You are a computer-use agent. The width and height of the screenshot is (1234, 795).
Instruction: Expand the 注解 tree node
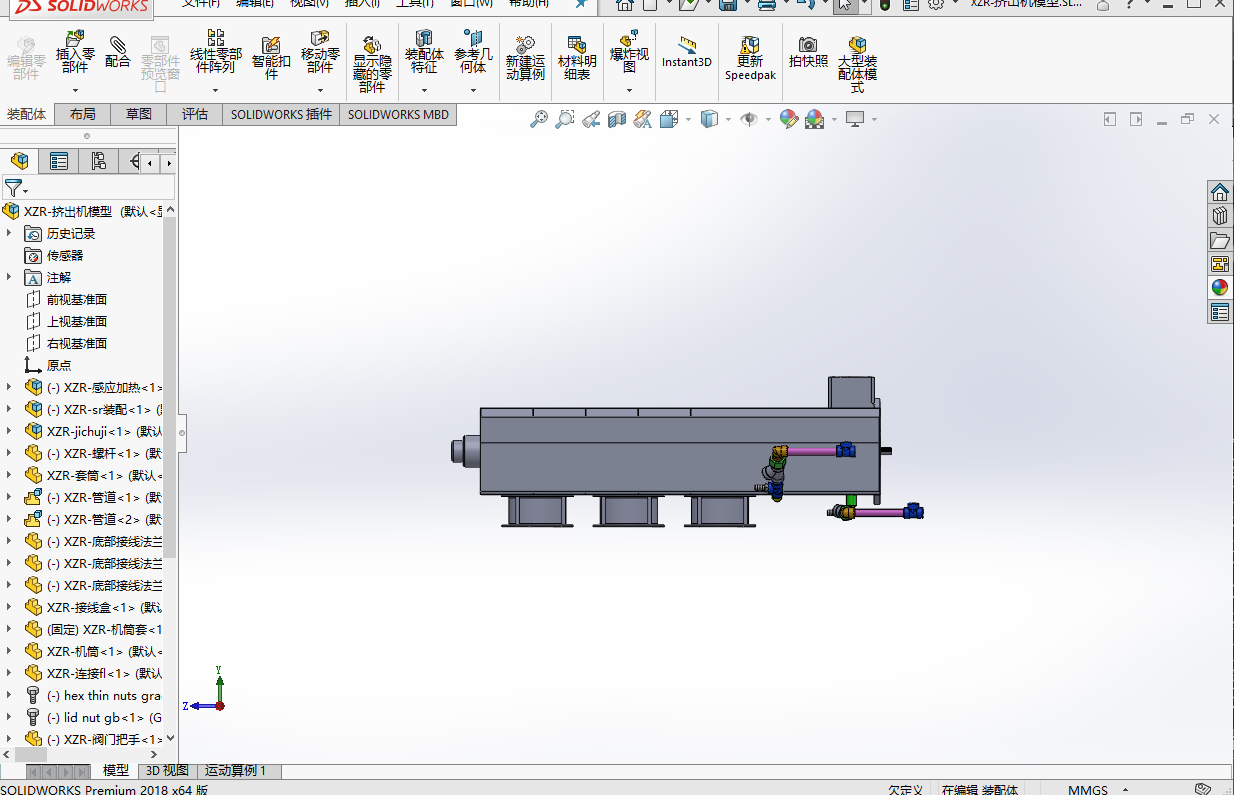coord(9,277)
